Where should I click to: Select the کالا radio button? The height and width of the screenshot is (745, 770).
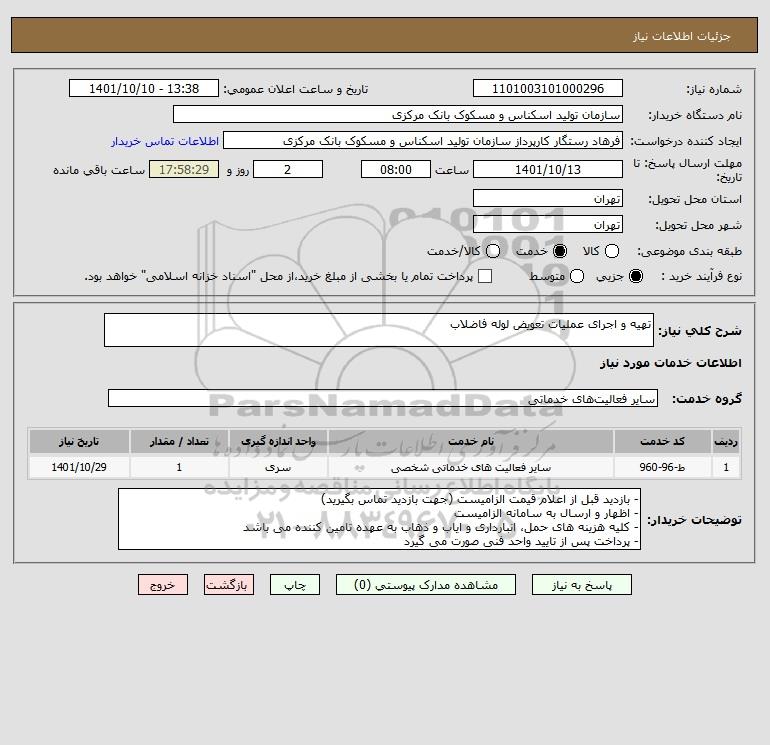612,251
